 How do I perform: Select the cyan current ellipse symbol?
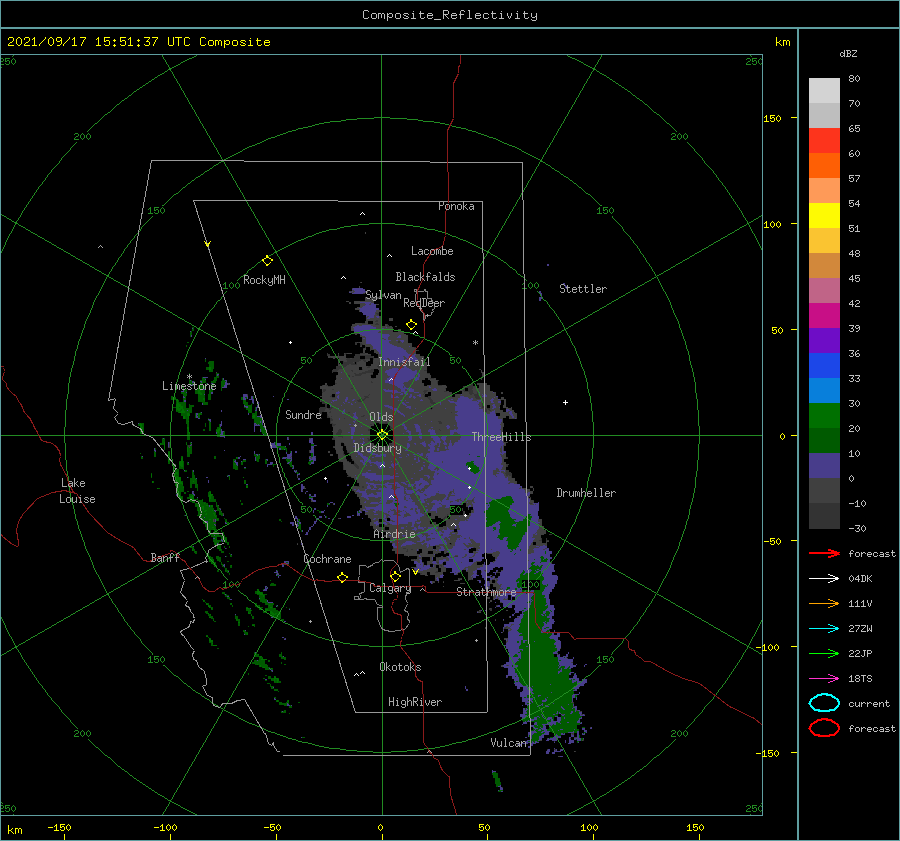point(824,703)
